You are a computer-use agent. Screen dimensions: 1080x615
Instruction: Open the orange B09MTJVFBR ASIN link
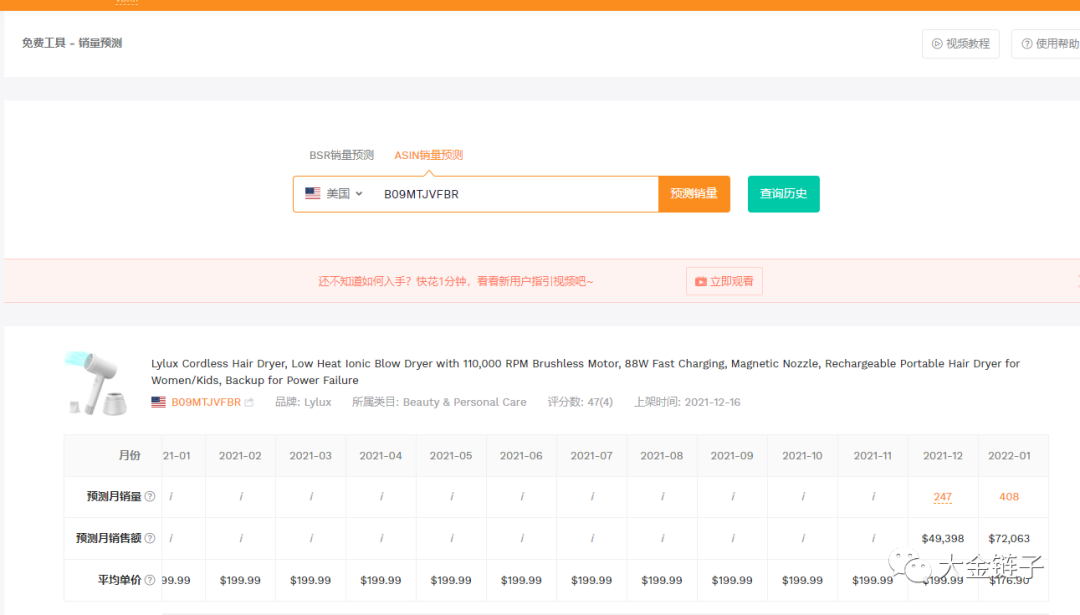pos(206,403)
